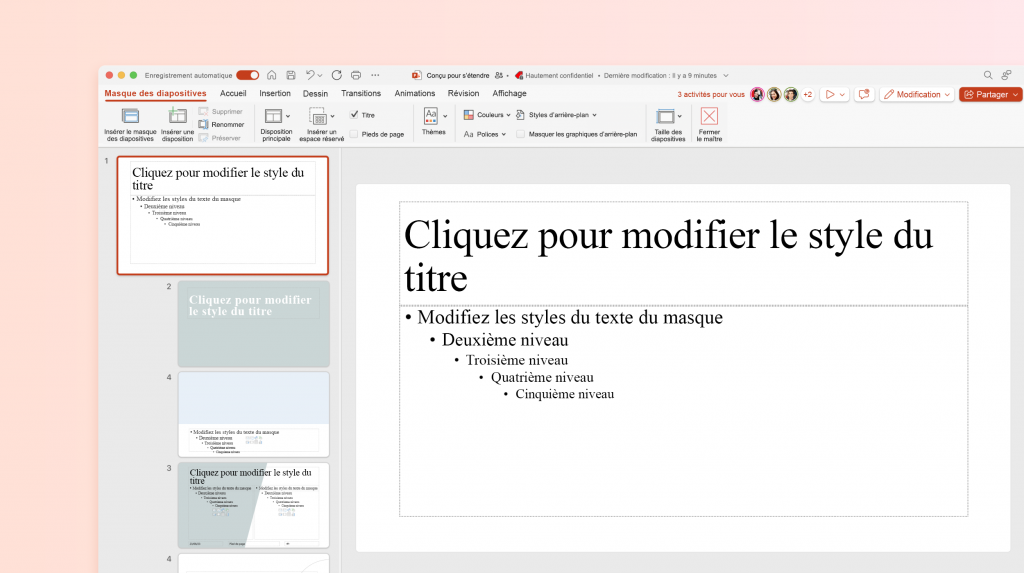Open the sharing status icon after file name
The image size is (1024, 573).
point(499,75)
